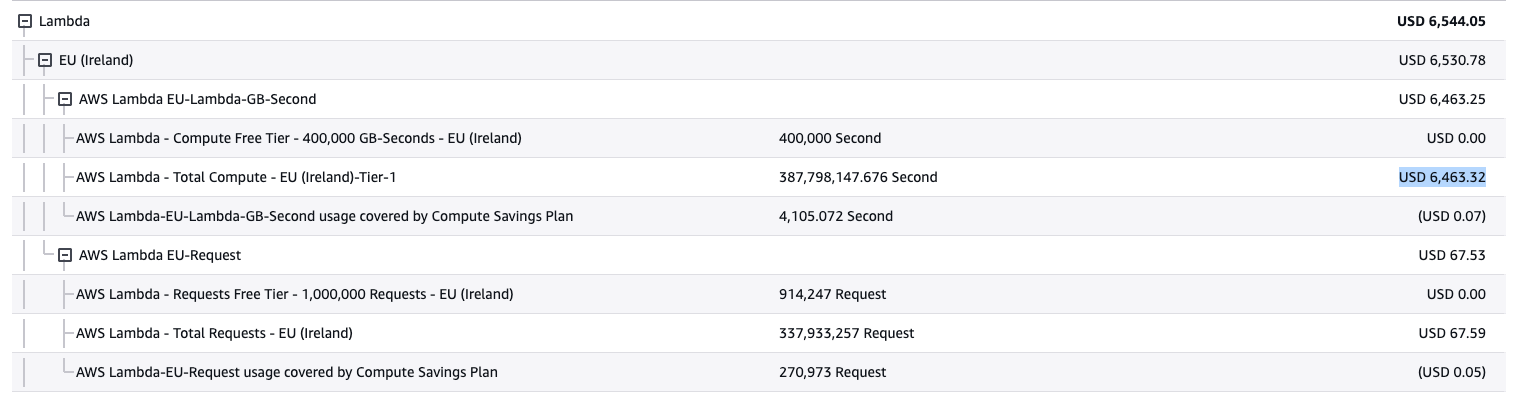
Task: Collapse AWS Lambda EU-Lambda-GB-Second group
Action: click(x=65, y=99)
